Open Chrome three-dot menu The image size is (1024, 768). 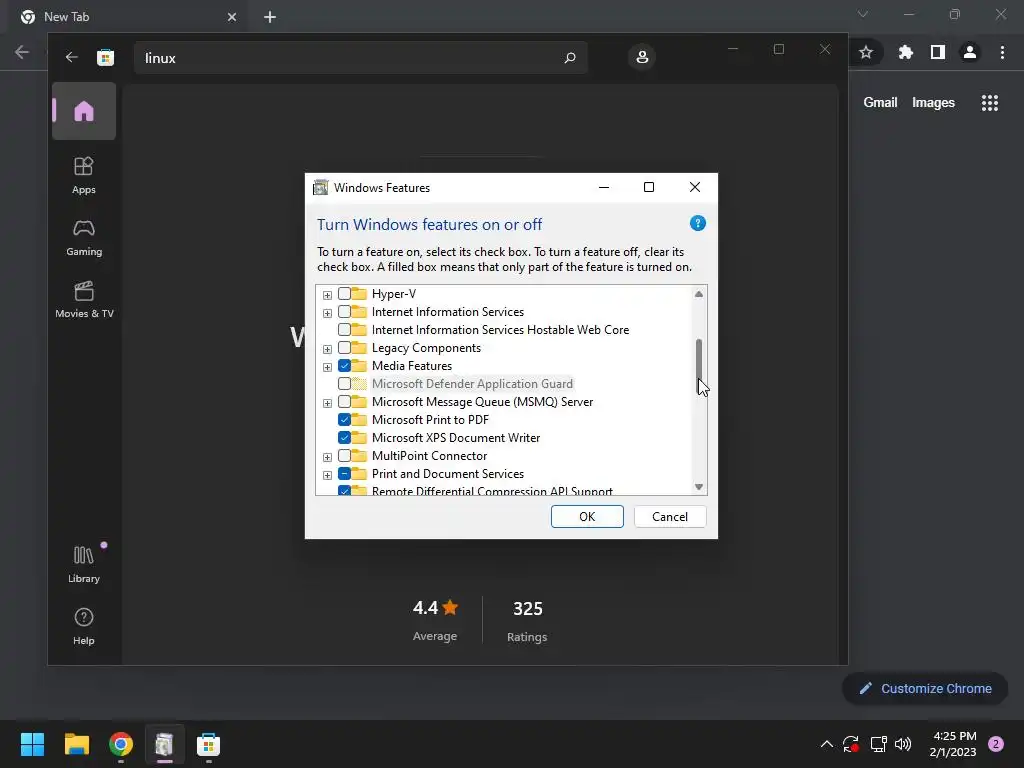(1002, 52)
